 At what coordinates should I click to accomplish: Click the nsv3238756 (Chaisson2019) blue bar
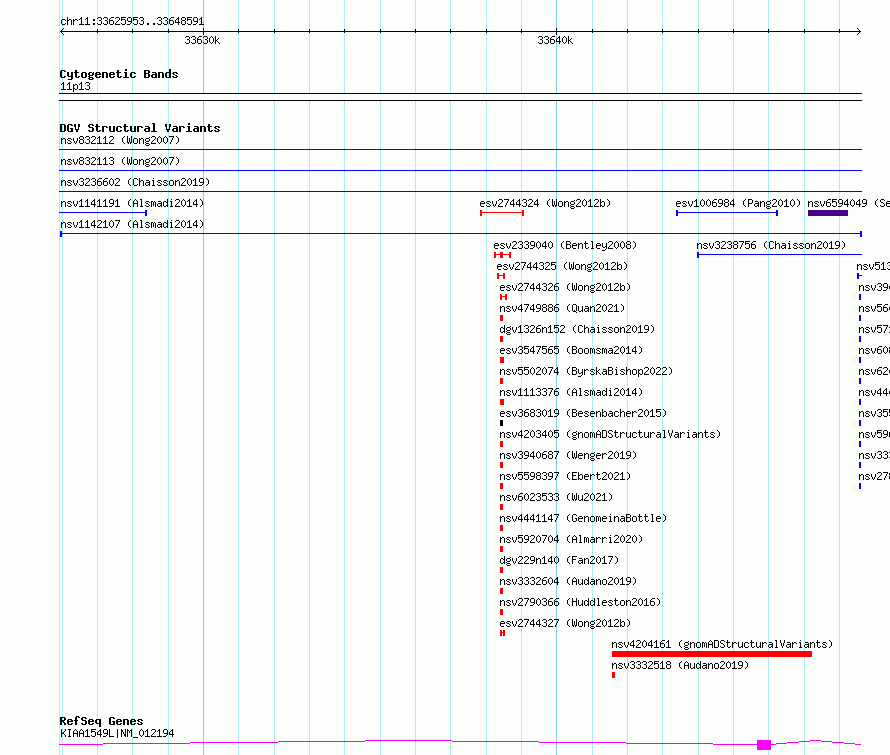pos(779,255)
